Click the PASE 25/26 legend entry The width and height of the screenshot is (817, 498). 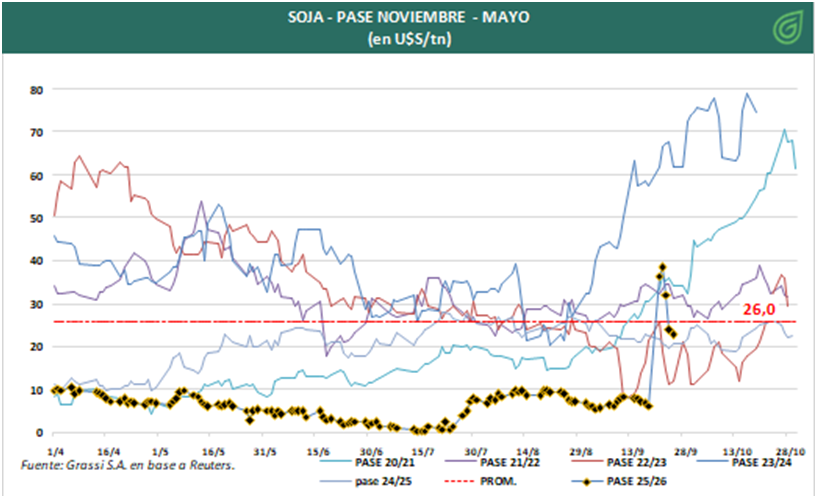638,481
